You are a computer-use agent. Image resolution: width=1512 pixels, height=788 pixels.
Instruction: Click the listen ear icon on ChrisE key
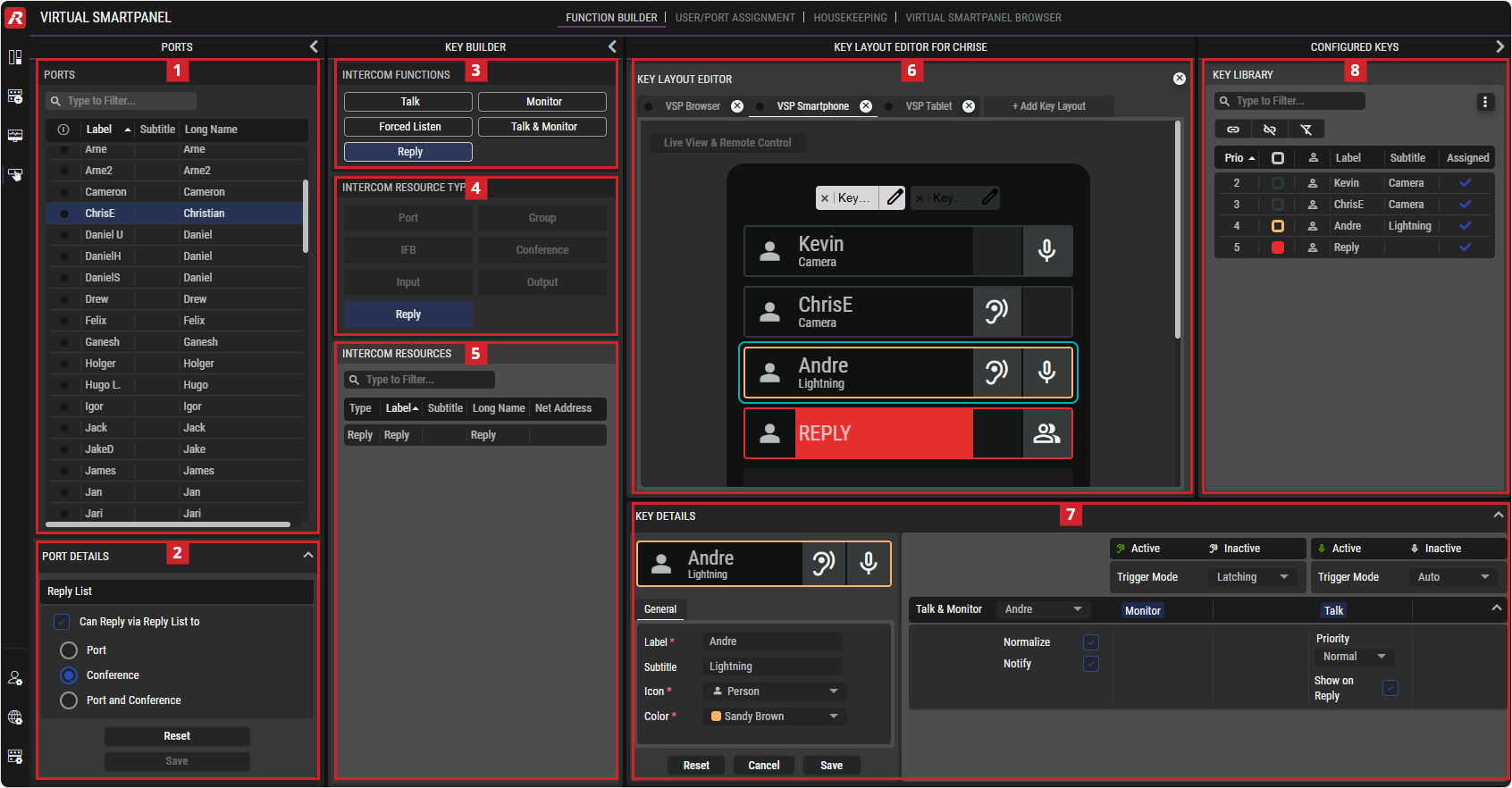point(996,312)
